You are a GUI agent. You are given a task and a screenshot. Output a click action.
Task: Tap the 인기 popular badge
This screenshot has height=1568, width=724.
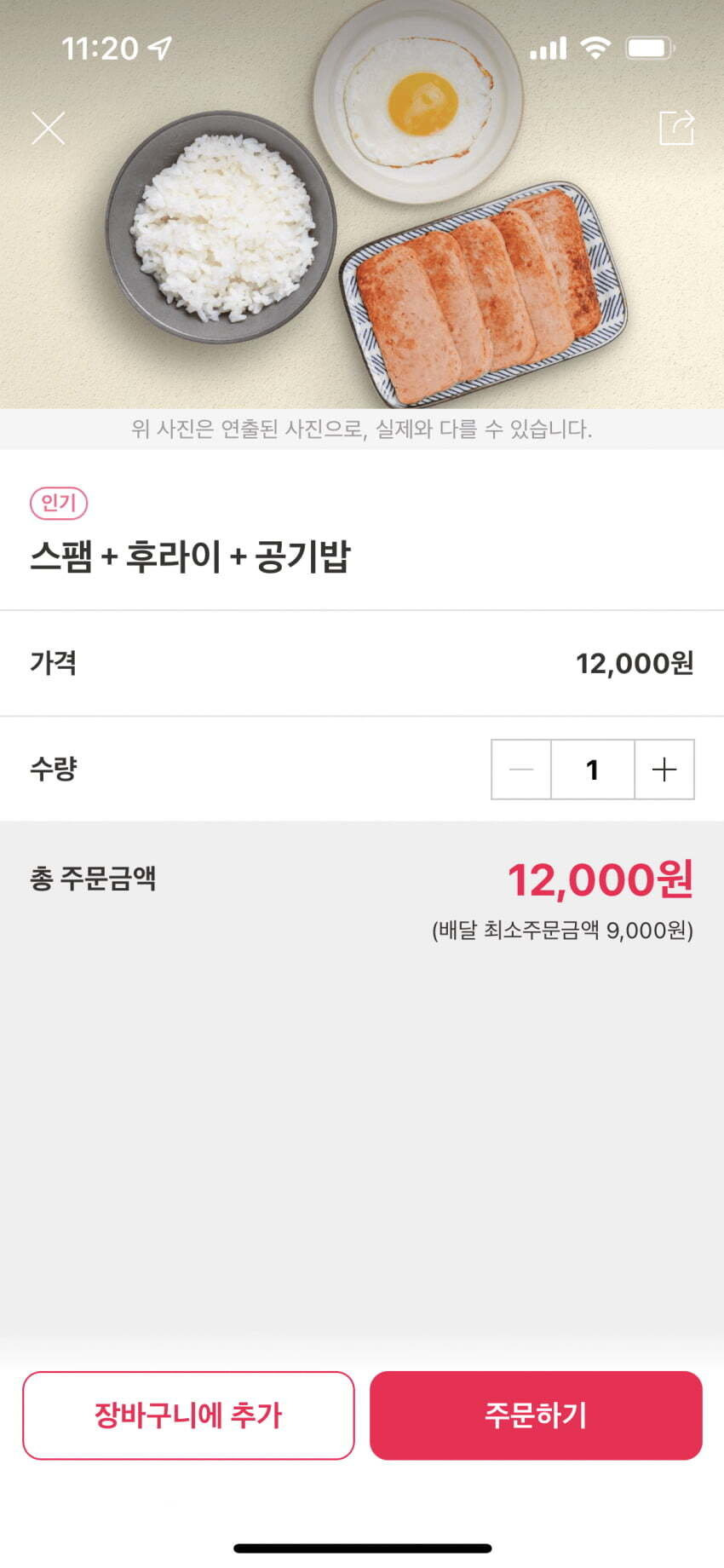(x=59, y=503)
